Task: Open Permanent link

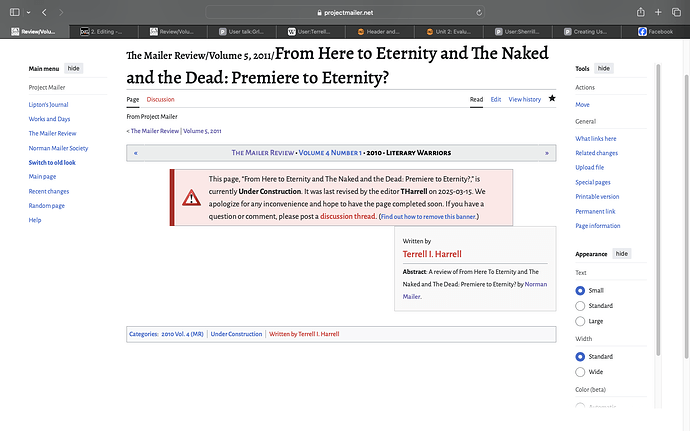Action: (x=595, y=211)
